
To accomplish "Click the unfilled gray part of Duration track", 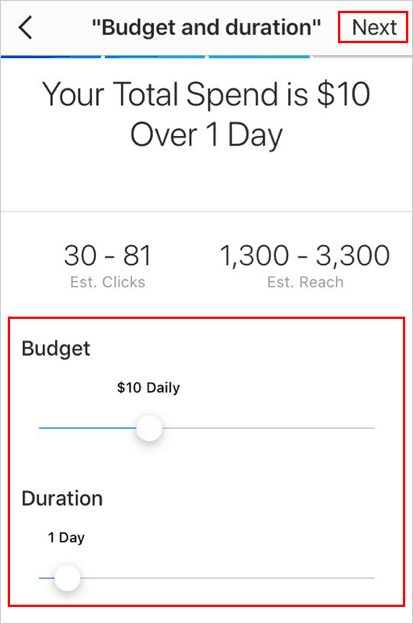I will pyautogui.click(x=227, y=578).
